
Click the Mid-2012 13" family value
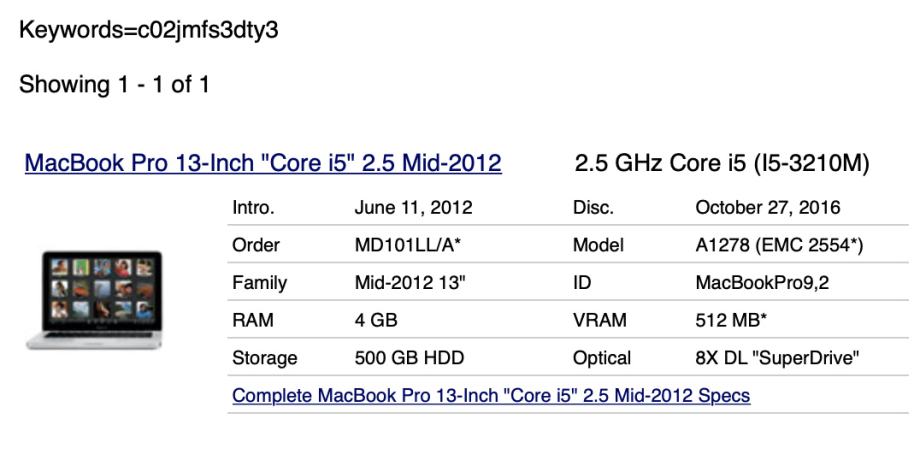tap(409, 283)
